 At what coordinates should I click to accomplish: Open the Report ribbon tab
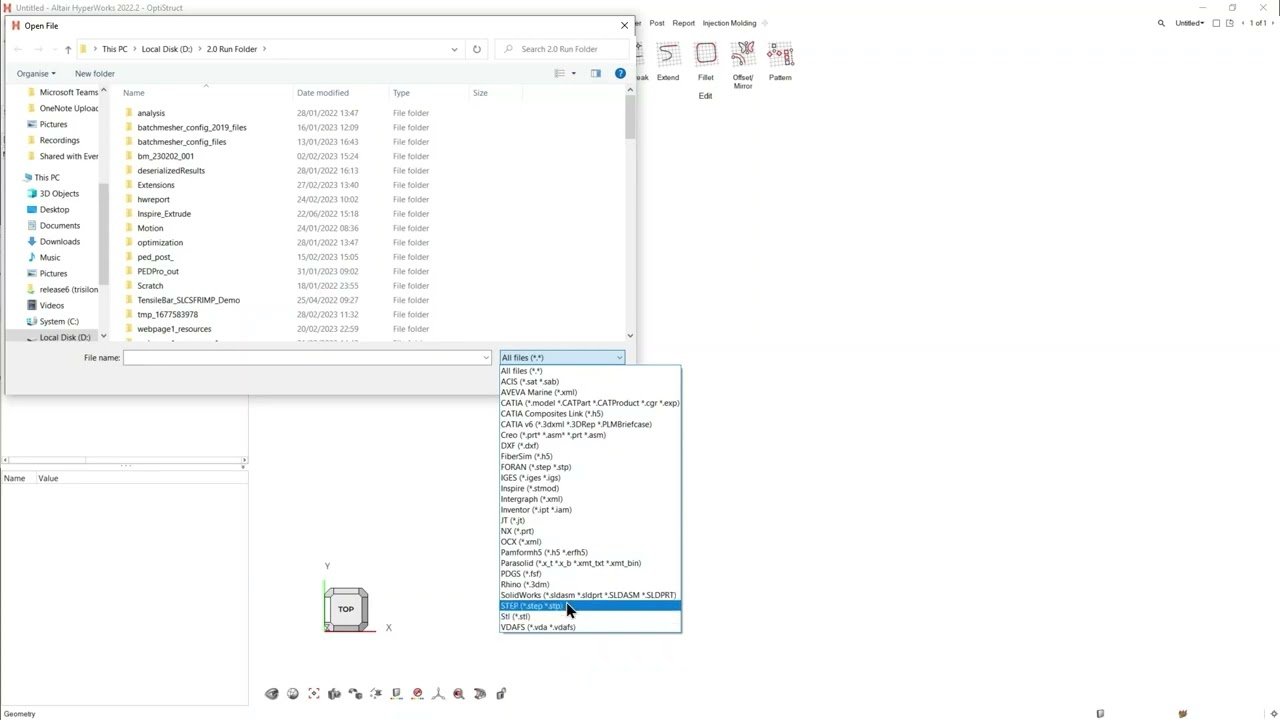tap(683, 23)
